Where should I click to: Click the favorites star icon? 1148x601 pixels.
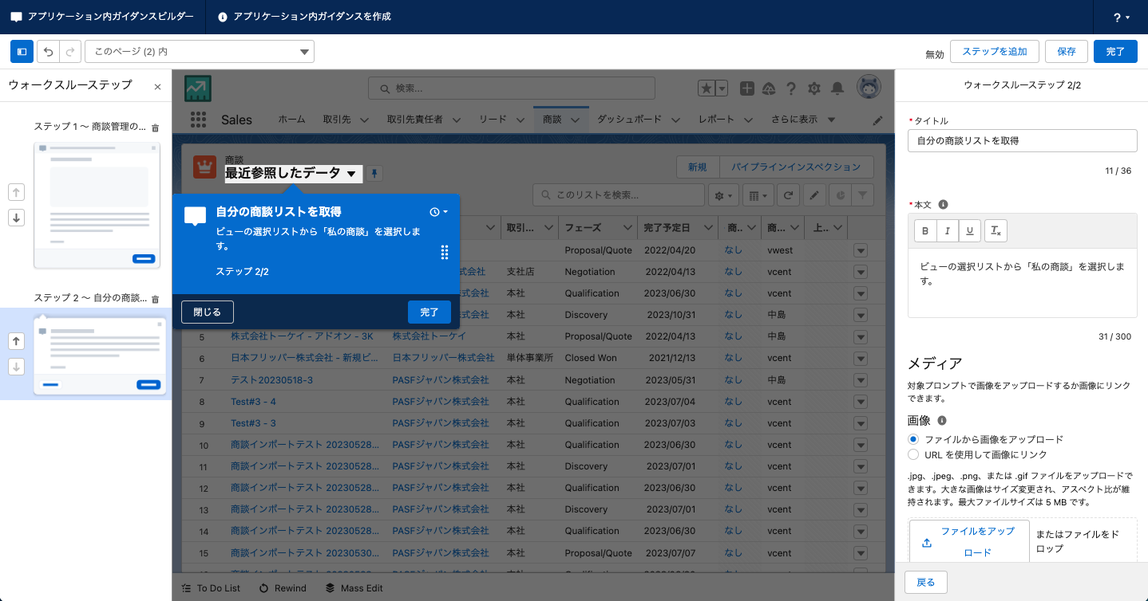click(706, 89)
